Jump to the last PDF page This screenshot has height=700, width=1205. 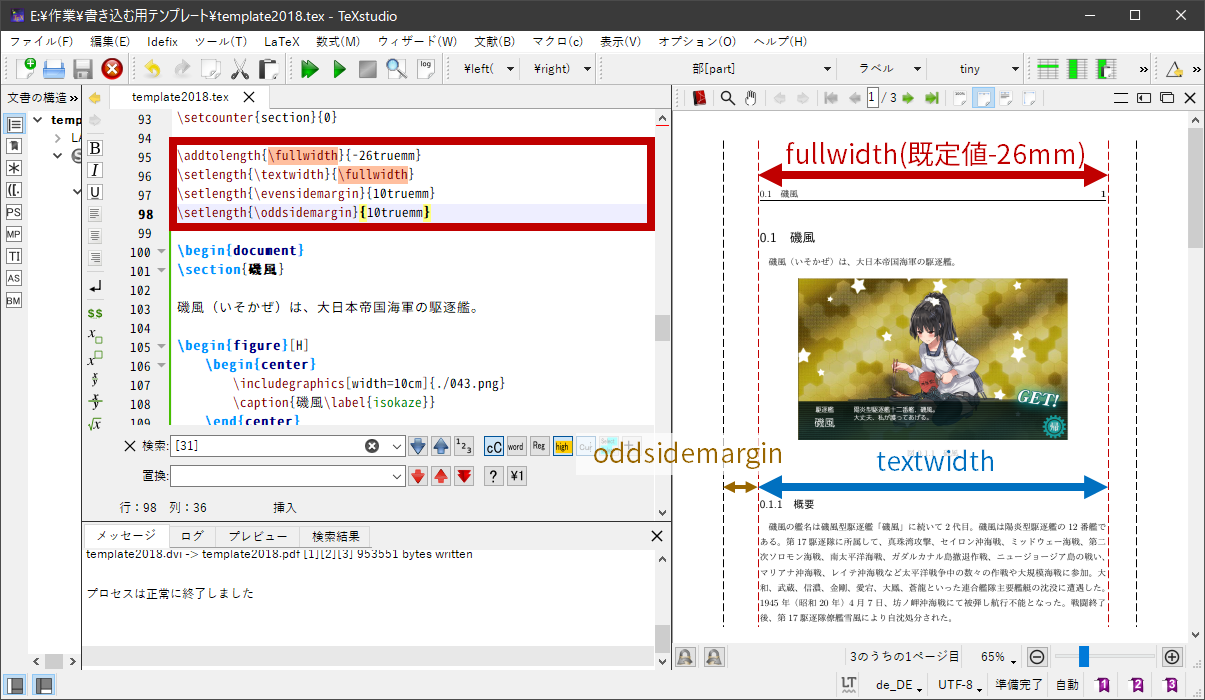click(x=932, y=98)
